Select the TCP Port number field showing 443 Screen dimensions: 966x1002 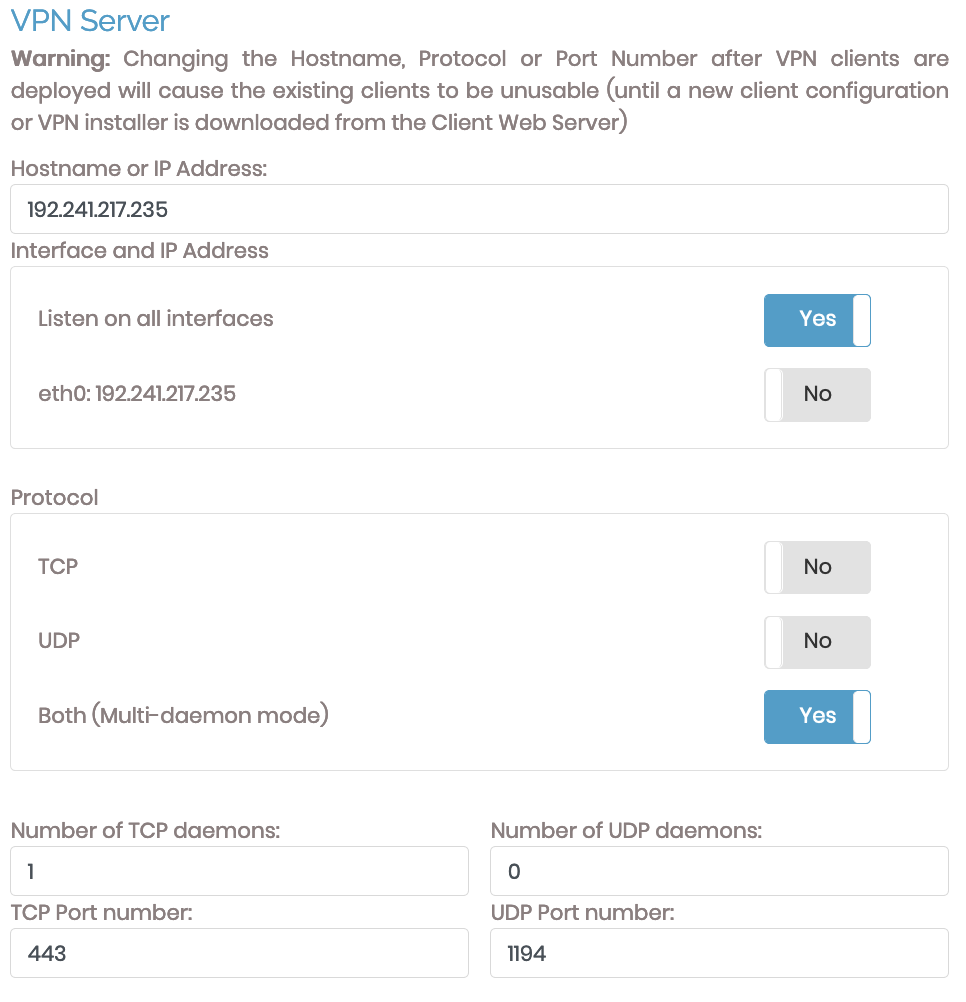pos(238,952)
